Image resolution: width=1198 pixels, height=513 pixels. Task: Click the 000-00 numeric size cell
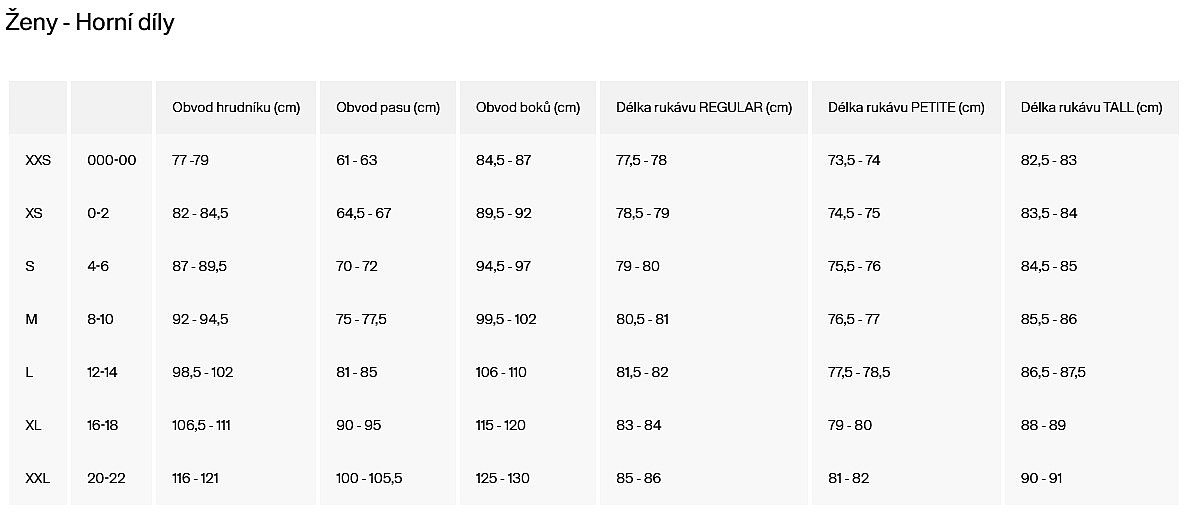[112, 161]
